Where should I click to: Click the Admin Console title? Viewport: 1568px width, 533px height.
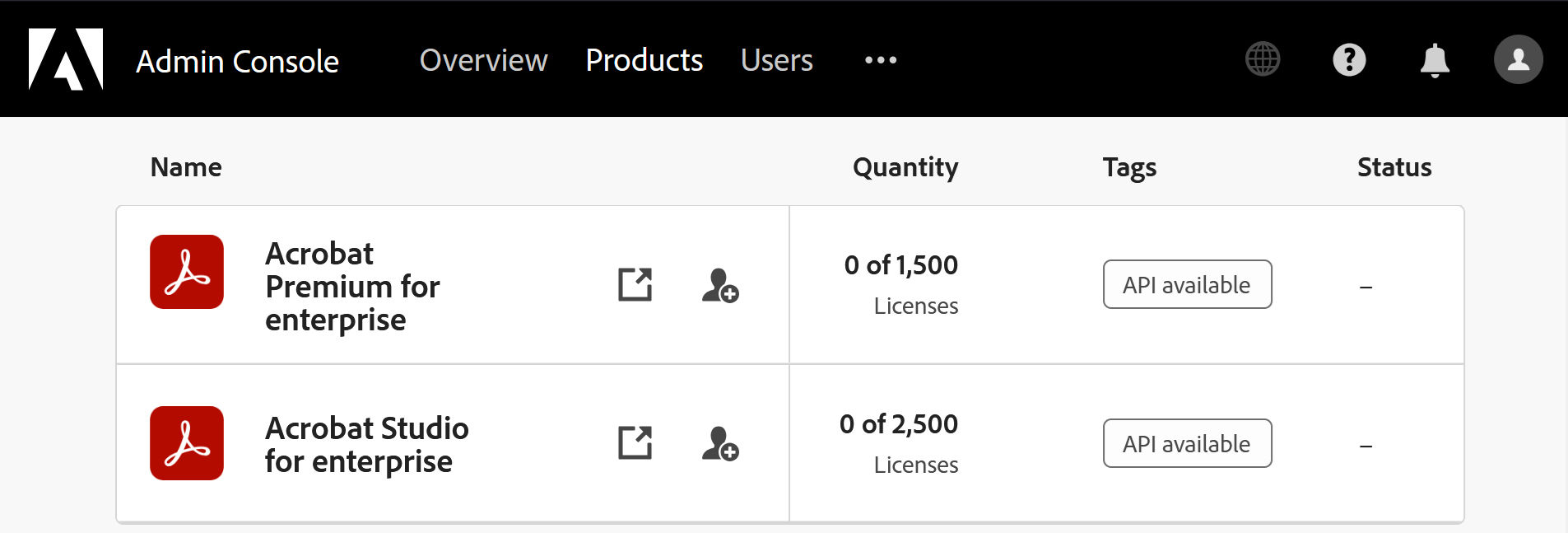(x=237, y=61)
